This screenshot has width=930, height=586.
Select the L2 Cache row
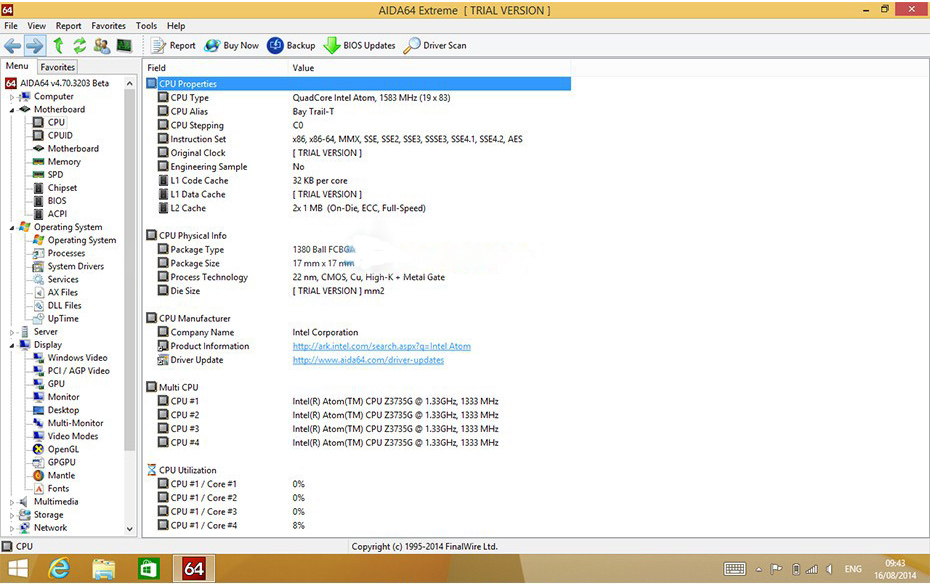[x=358, y=208]
